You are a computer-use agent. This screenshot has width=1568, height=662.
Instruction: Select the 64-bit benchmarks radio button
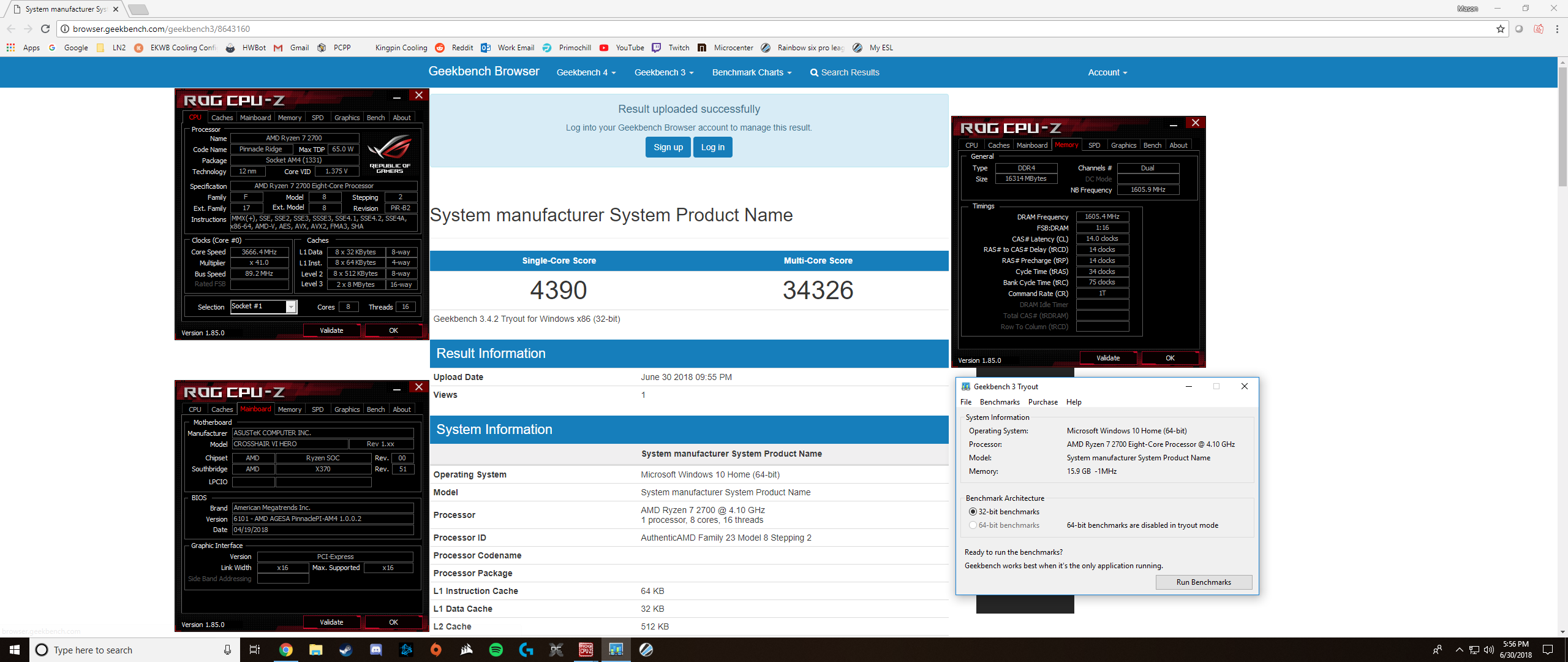pos(973,525)
